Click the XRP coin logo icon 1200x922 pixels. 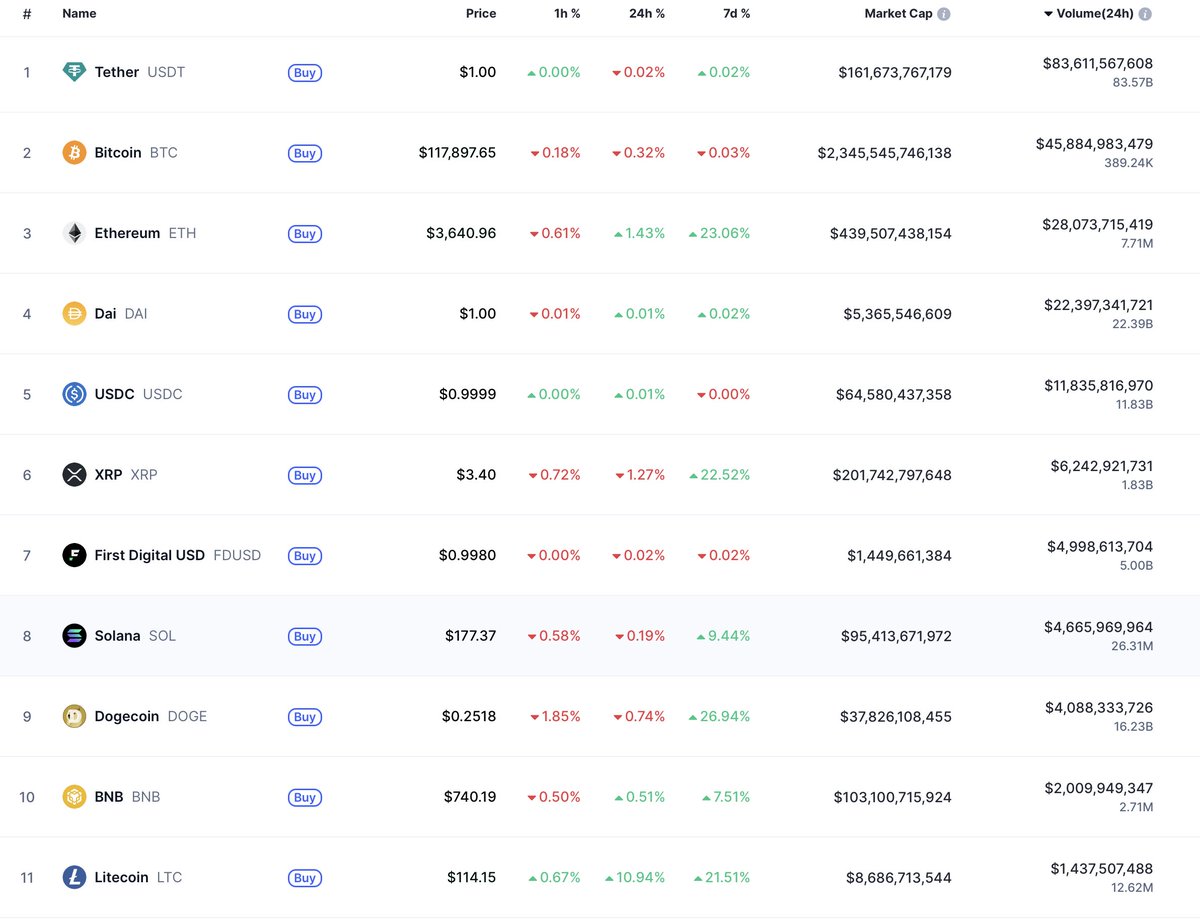tap(74, 475)
